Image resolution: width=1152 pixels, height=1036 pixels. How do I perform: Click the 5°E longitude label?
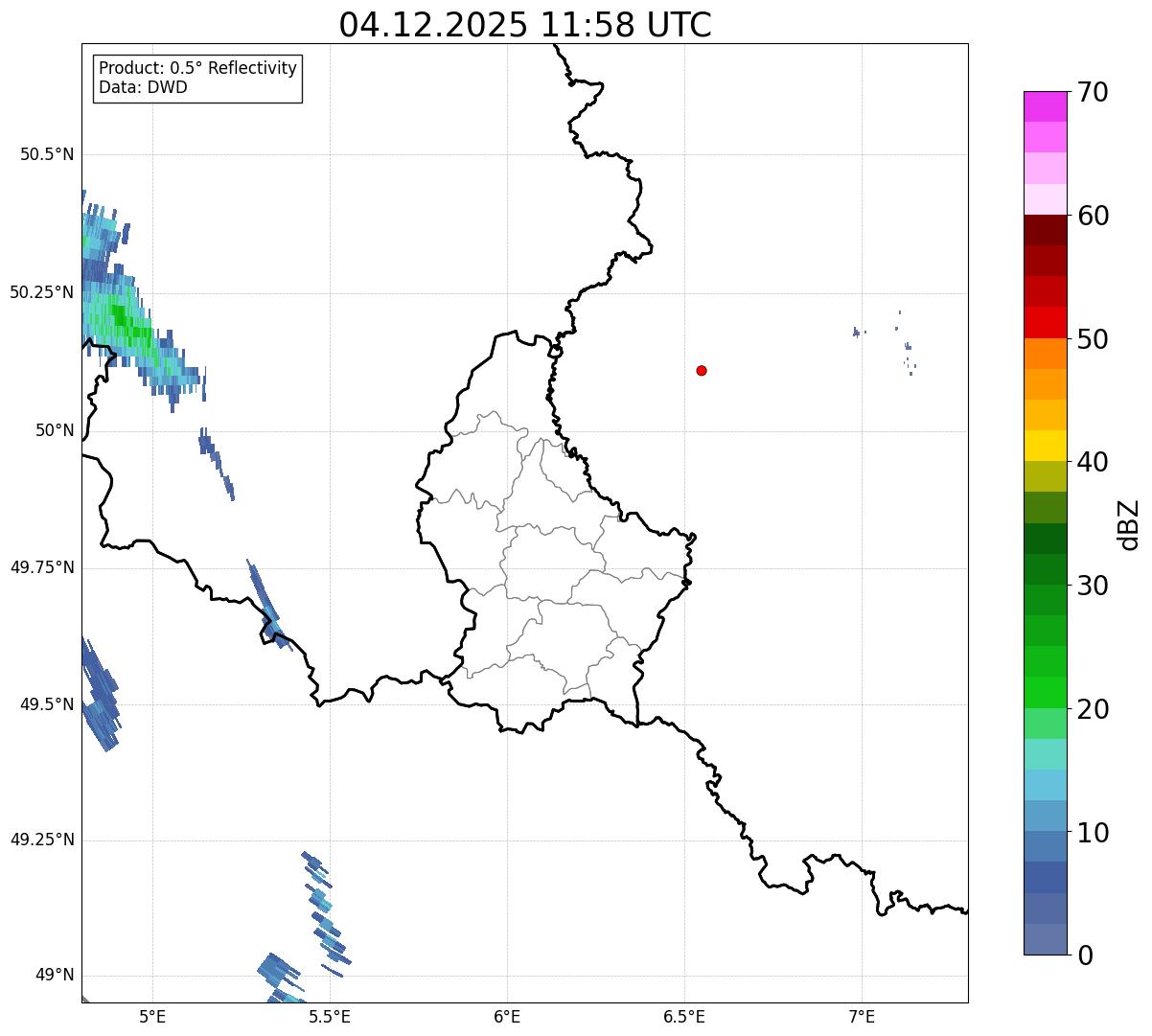[x=152, y=1016]
